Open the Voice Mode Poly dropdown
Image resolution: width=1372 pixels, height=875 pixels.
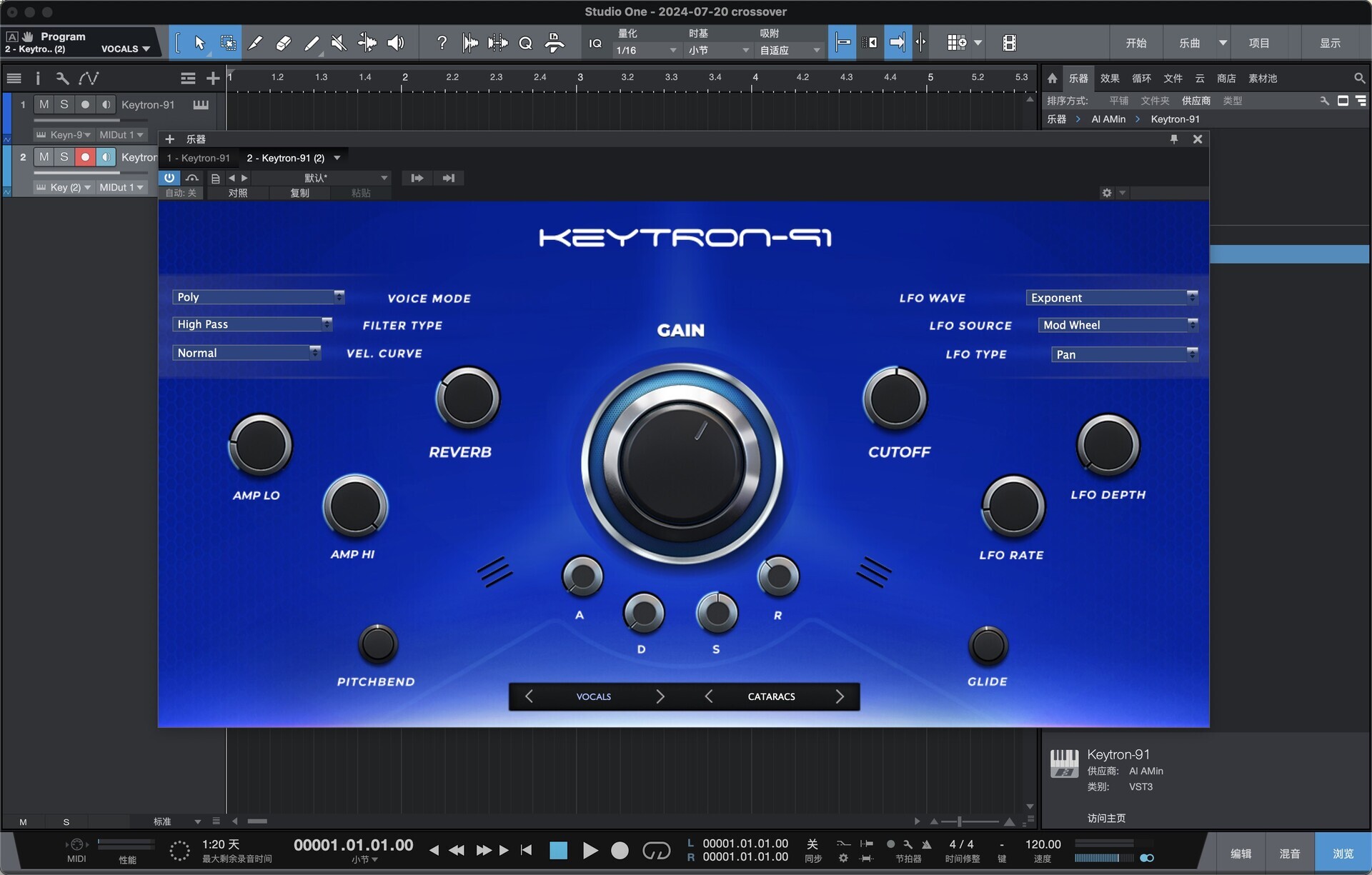point(258,297)
